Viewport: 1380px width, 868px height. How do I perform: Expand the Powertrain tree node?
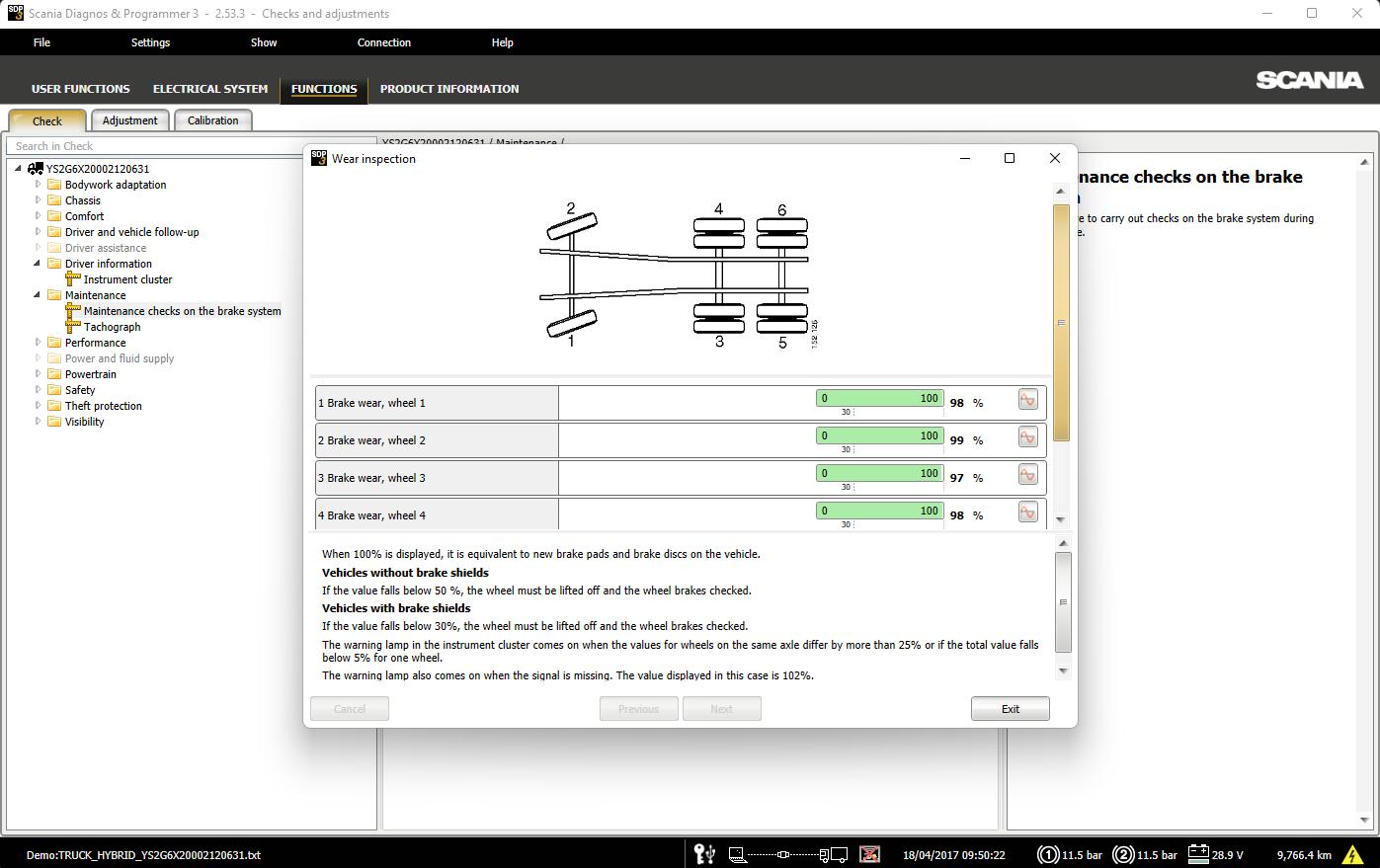39,374
